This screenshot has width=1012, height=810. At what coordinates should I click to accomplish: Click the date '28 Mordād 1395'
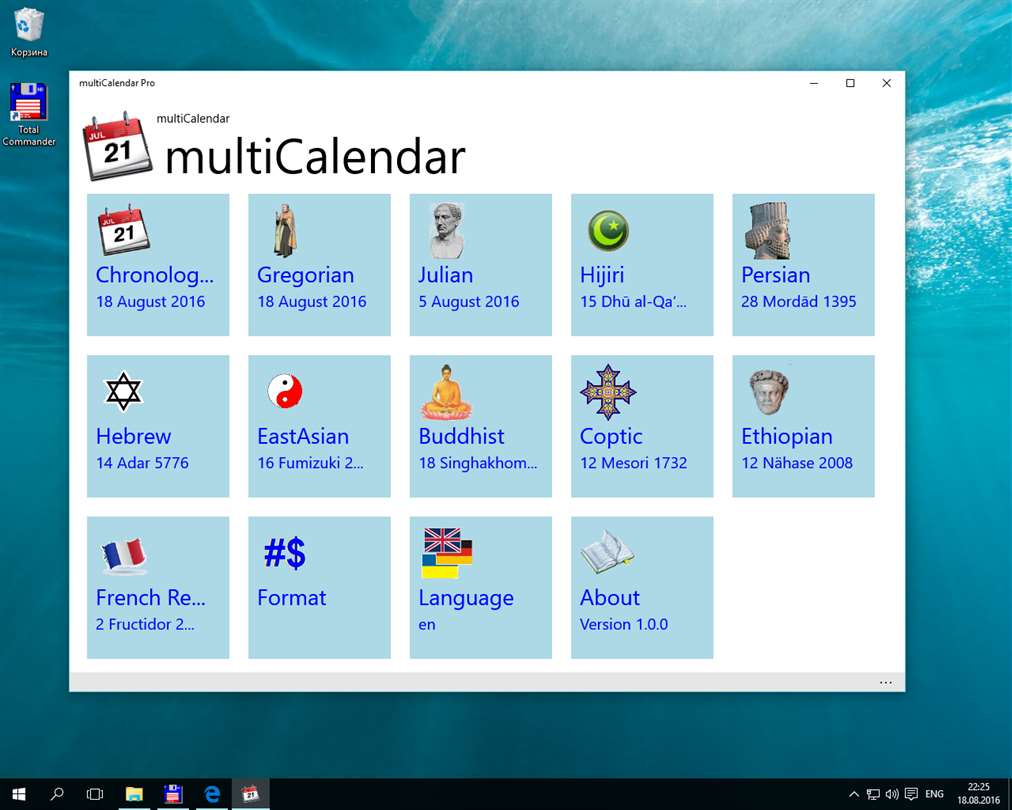(798, 301)
